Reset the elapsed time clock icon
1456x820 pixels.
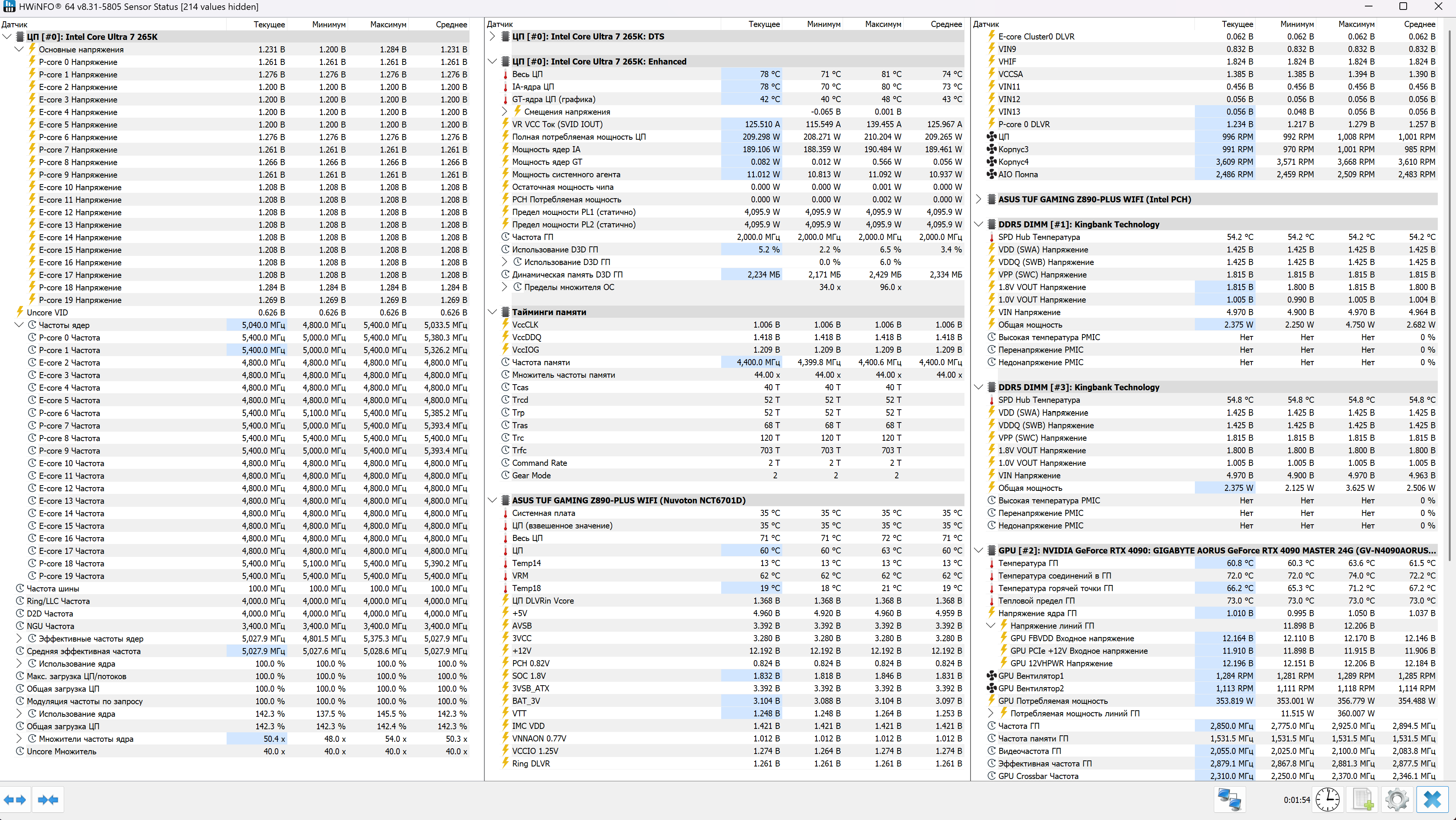(1327, 799)
